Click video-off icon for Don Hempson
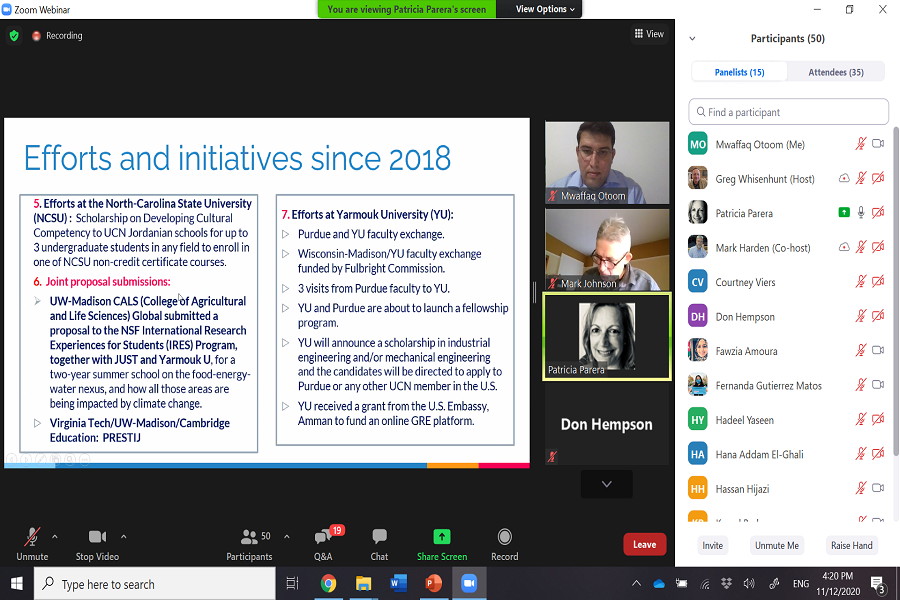 878,316
